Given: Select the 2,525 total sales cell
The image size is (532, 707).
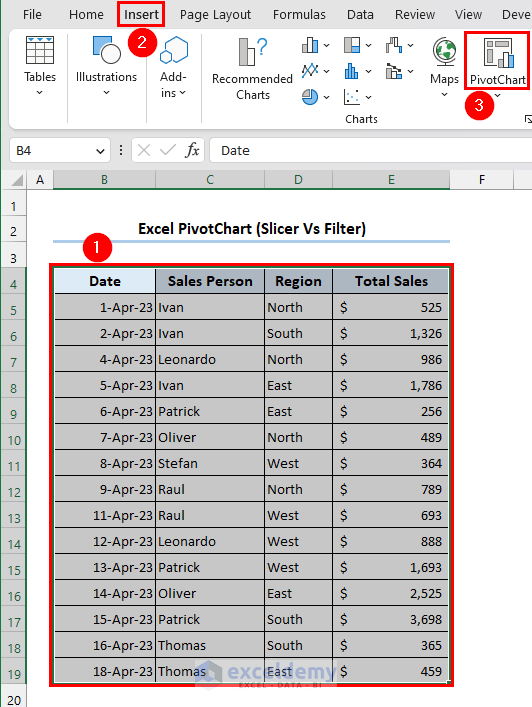Looking at the screenshot, I should [391, 593].
